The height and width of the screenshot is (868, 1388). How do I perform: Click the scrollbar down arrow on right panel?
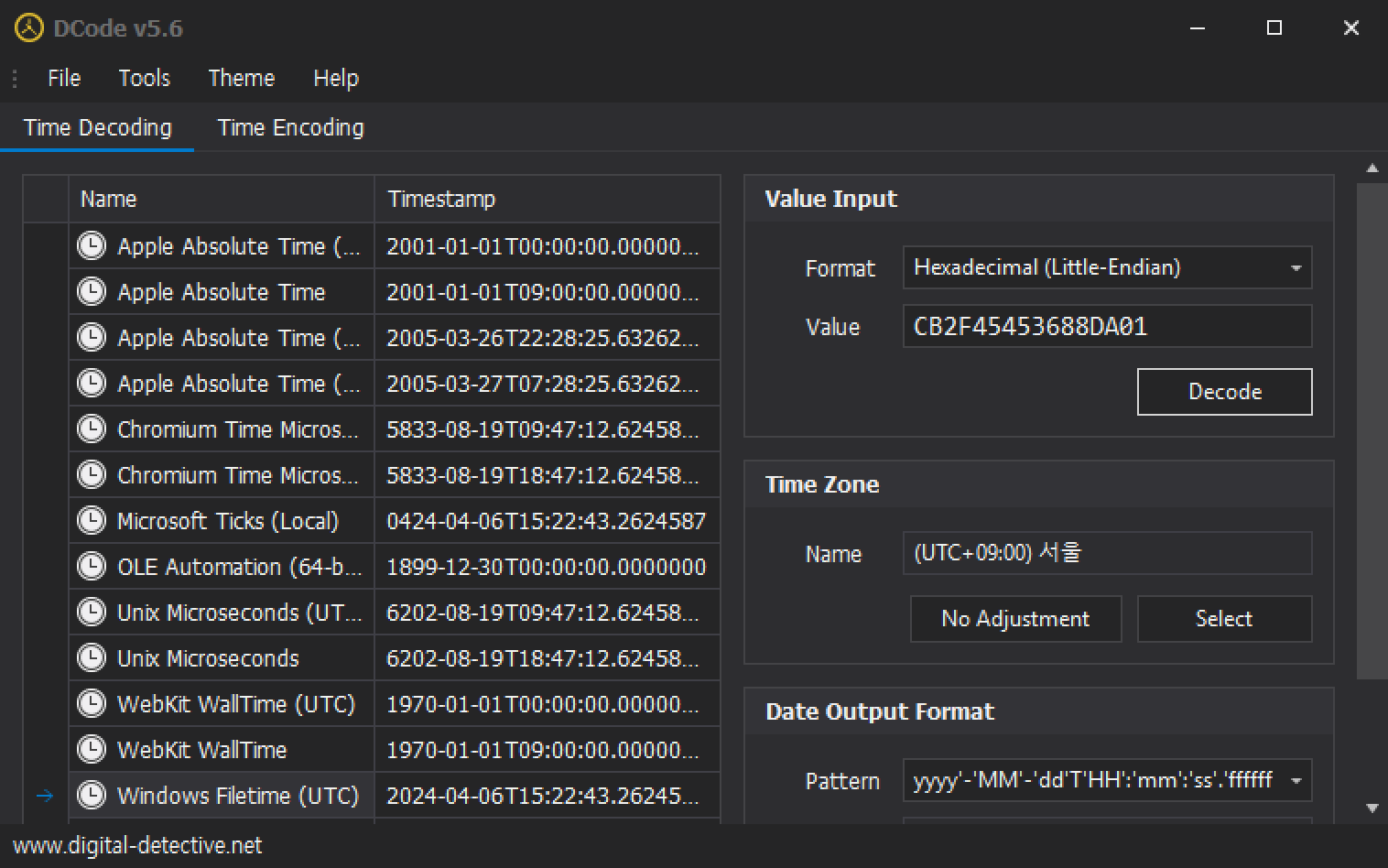click(x=1372, y=808)
